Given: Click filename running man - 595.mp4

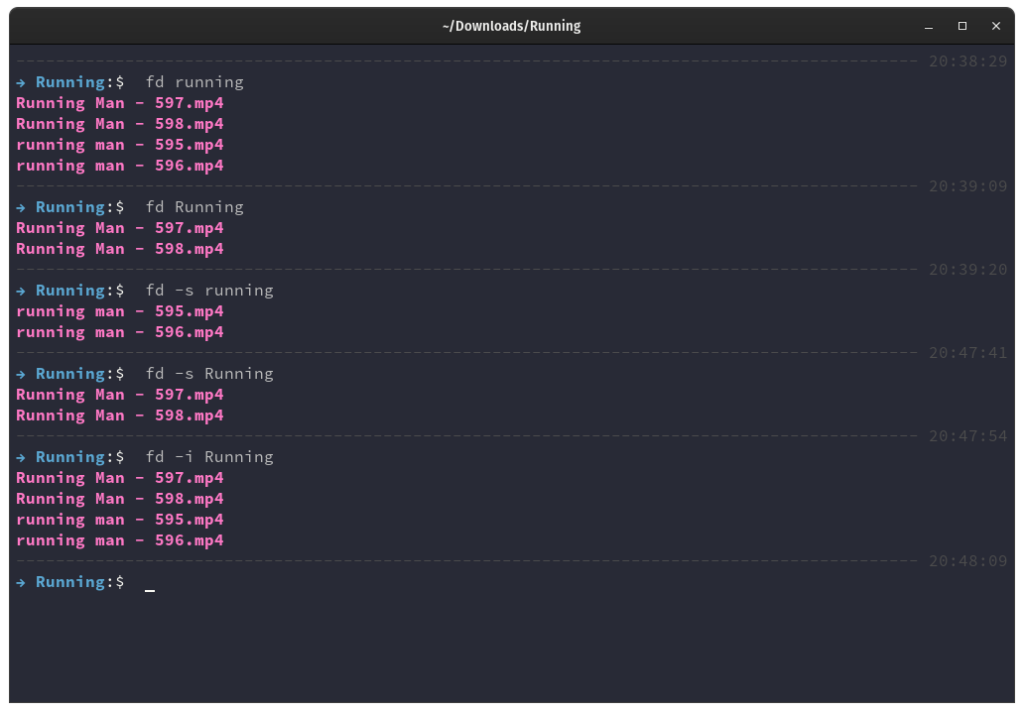Looking at the screenshot, I should click(x=119, y=144).
